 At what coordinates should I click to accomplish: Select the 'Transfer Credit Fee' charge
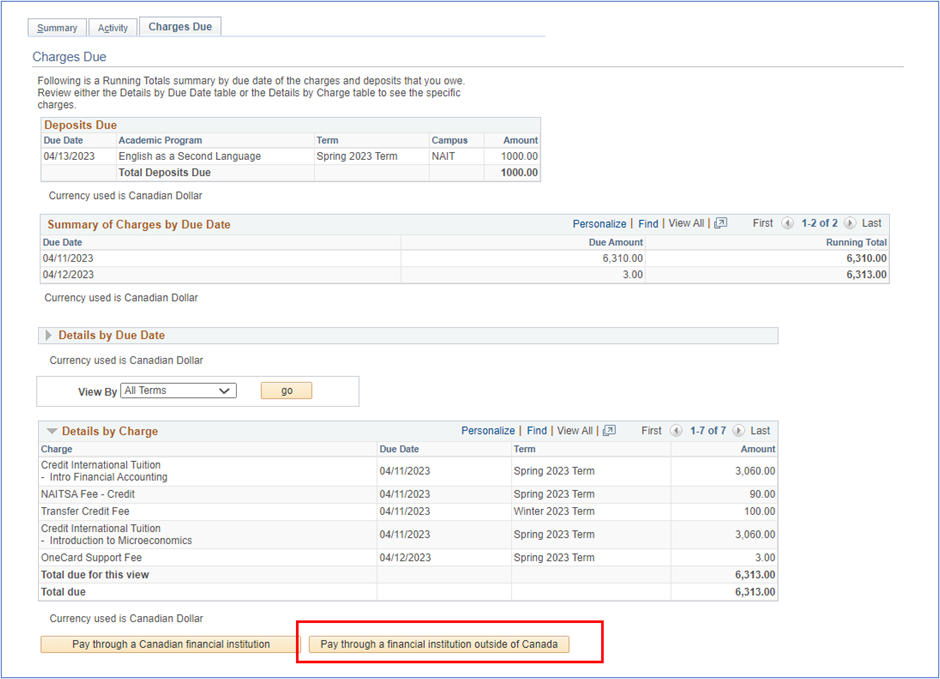[x=85, y=511]
